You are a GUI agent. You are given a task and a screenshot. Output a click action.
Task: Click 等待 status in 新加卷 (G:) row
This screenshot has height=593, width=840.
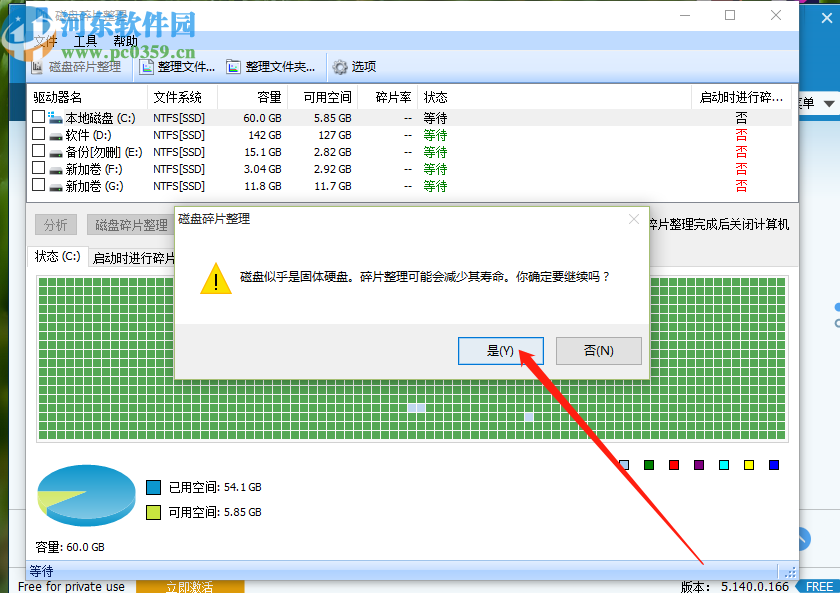tap(435, 186)
